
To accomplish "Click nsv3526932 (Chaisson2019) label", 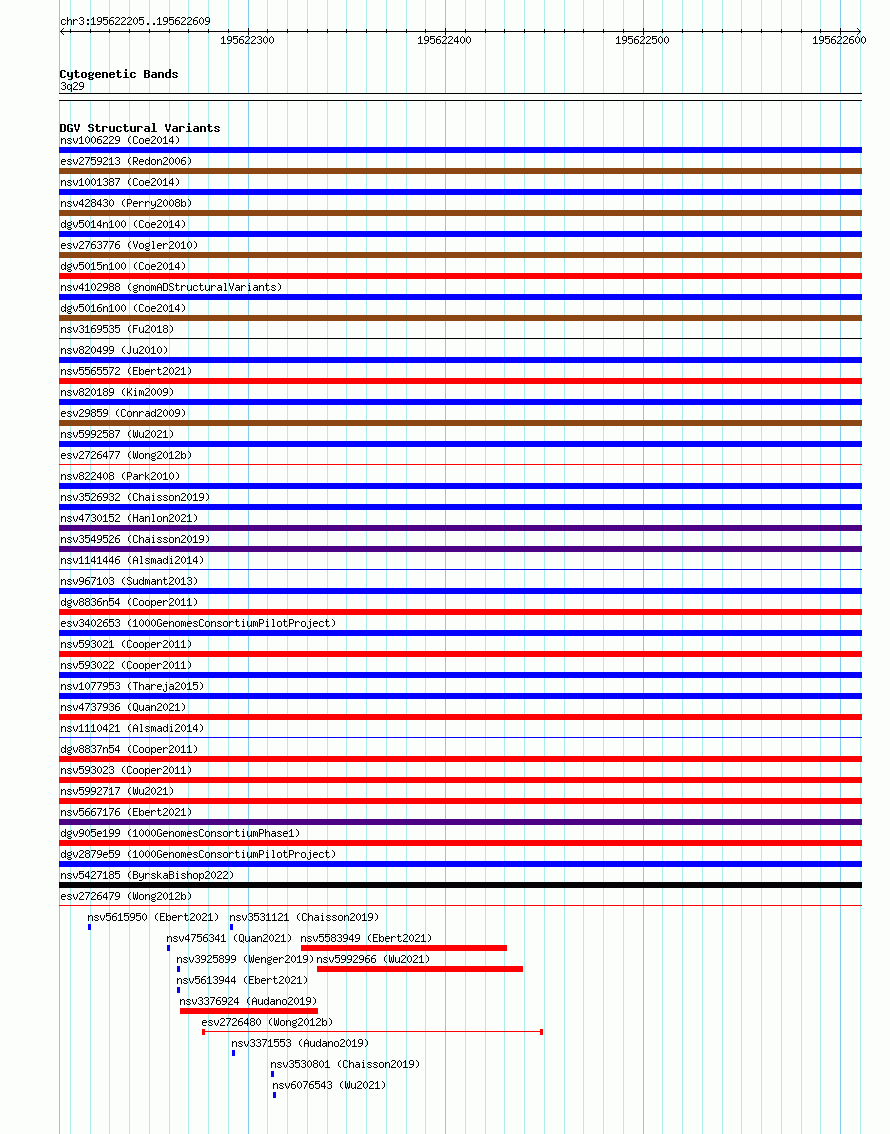I will 135,497.
